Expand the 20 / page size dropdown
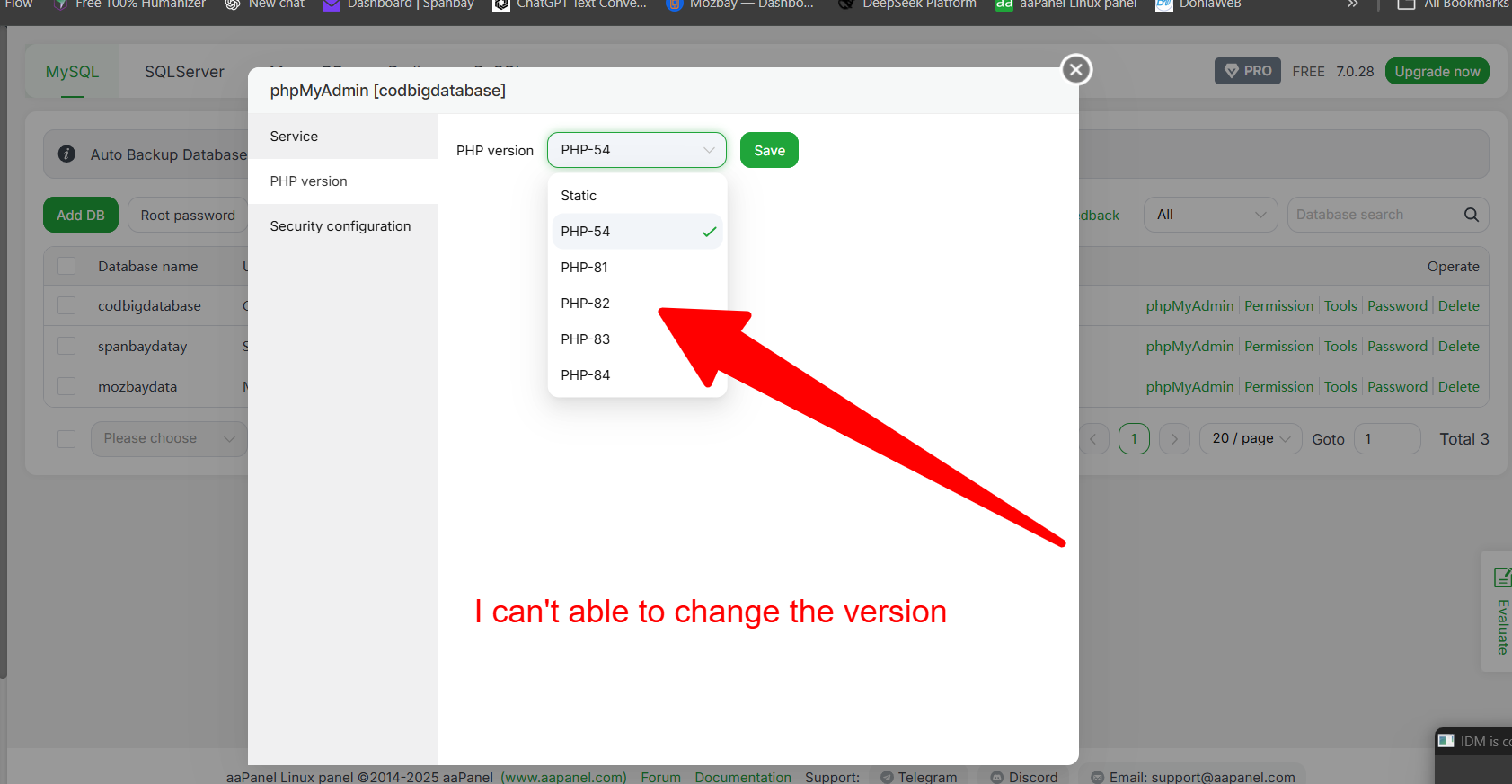The height and width of the screenshot is (784, 1512). 1250,439
